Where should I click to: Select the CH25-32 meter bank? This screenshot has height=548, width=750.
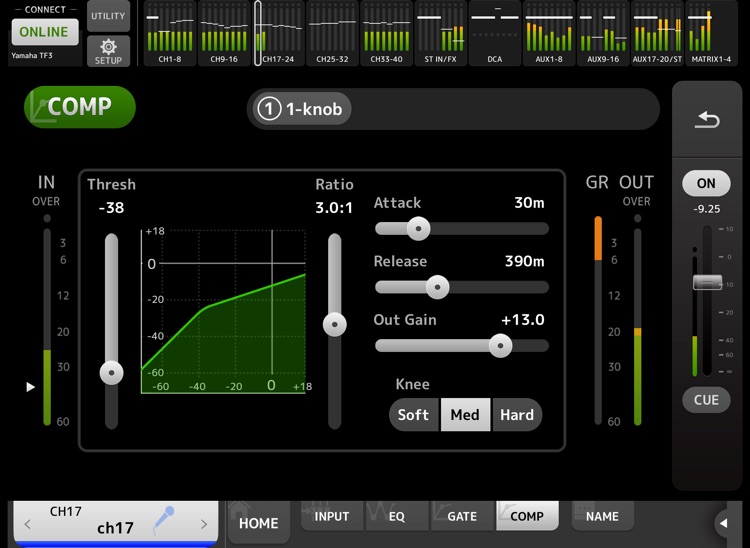coord(332,33)
